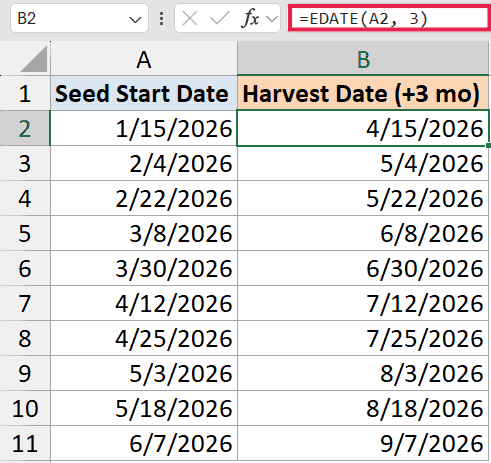Open the Insert Function fx button

249,18
